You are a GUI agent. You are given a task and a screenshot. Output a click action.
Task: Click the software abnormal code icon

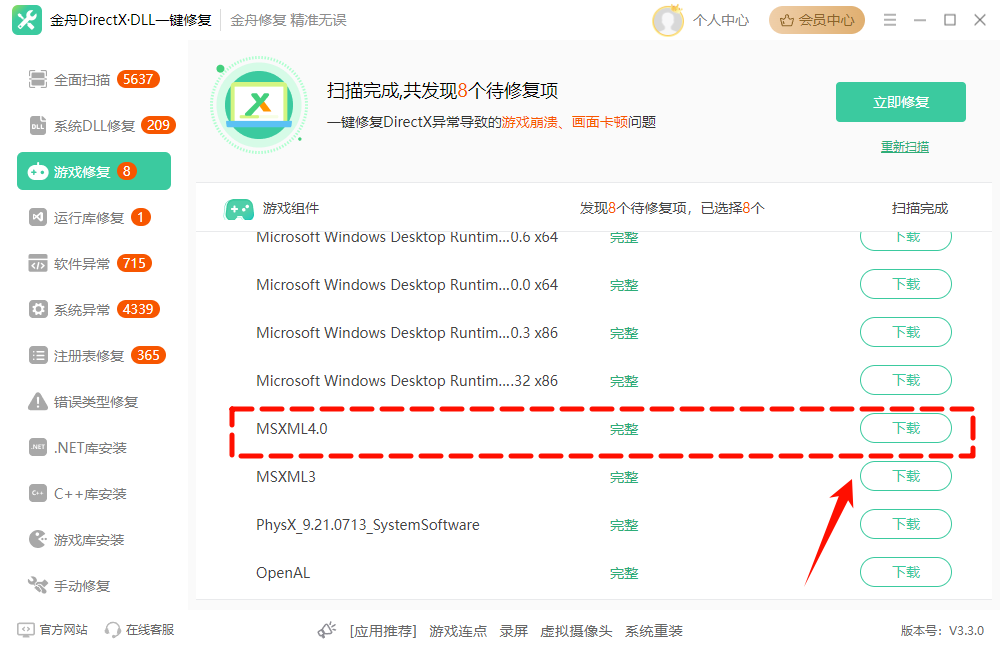38,263
